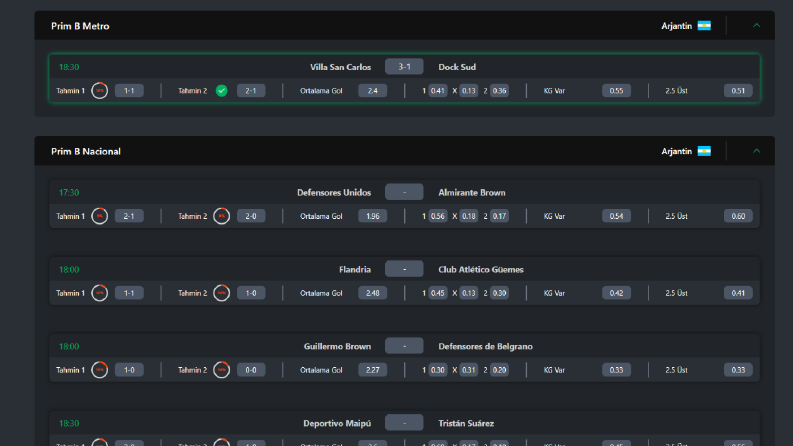
Task: Open the Almirante Brown team name
Action: click(x=472, y=193)
